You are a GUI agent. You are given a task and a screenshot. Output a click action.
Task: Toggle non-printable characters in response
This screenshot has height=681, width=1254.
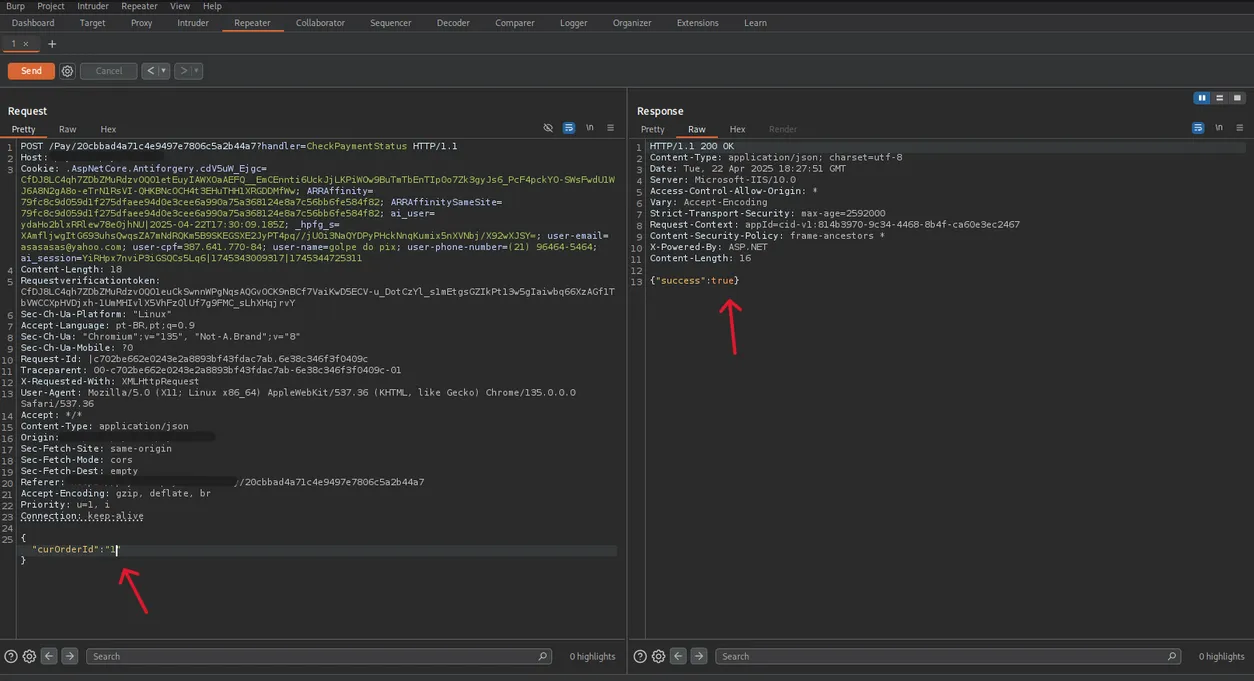pyautogui.click(x=1219, y=128)
